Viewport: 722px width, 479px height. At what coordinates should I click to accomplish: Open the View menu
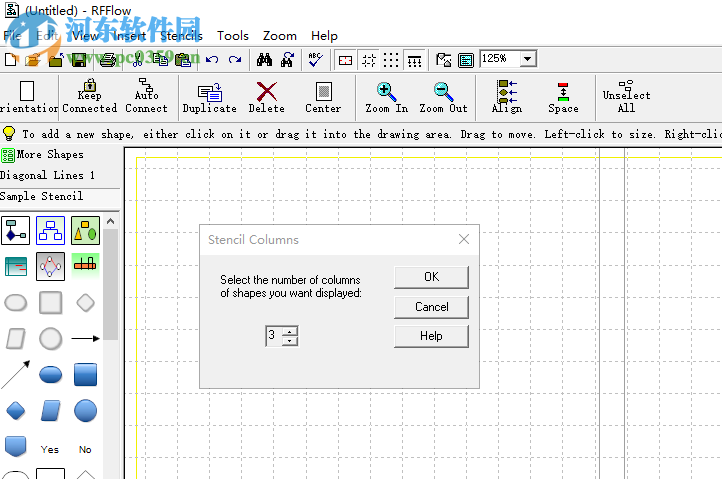point(85,35)
